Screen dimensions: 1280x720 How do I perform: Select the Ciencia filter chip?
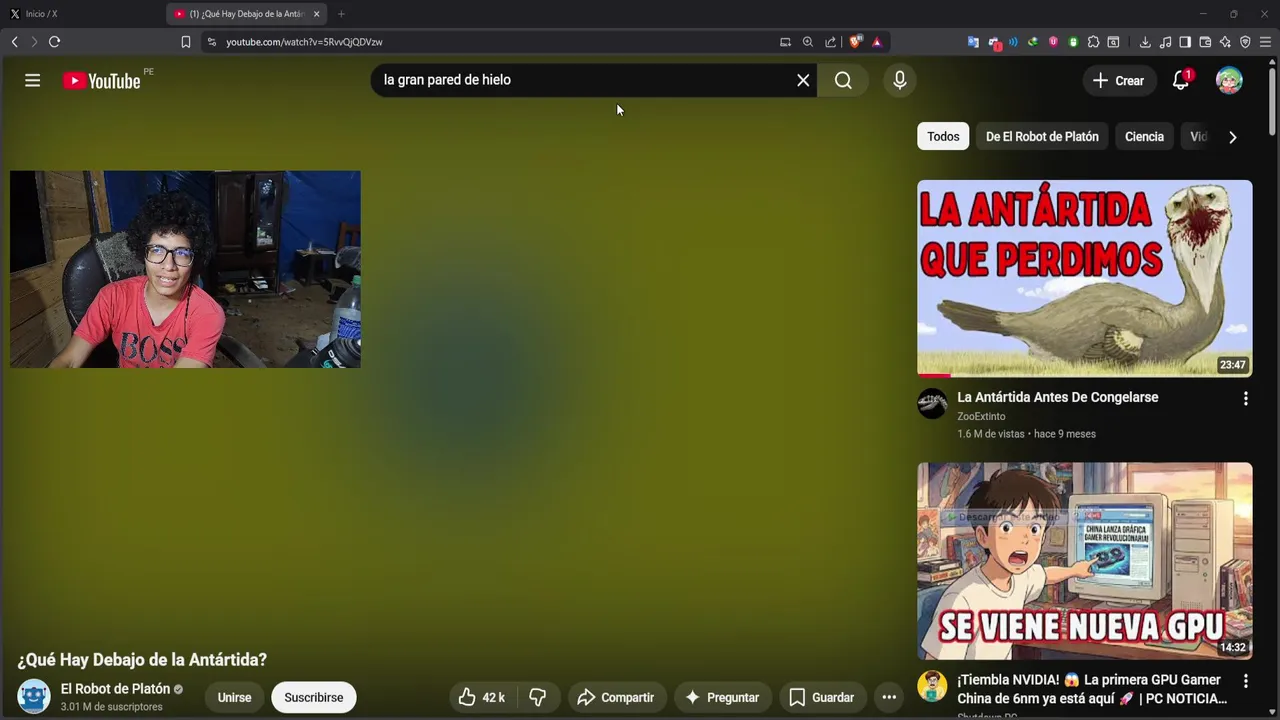(1144, 137)
